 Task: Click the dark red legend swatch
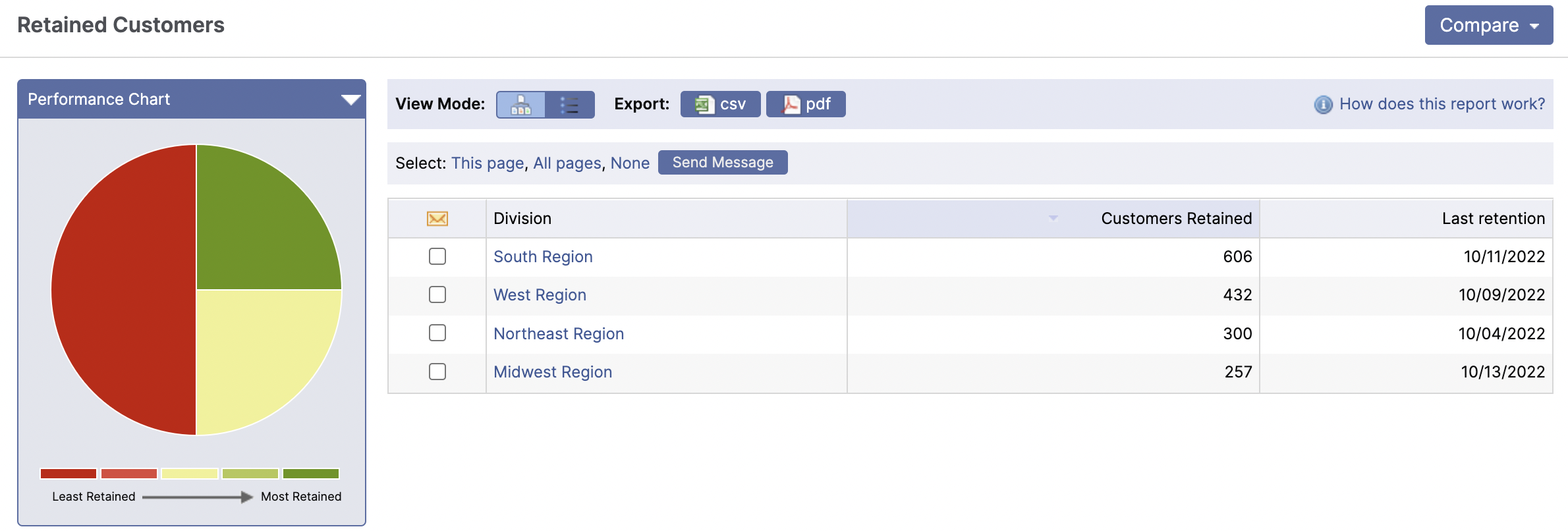point(69,474)
